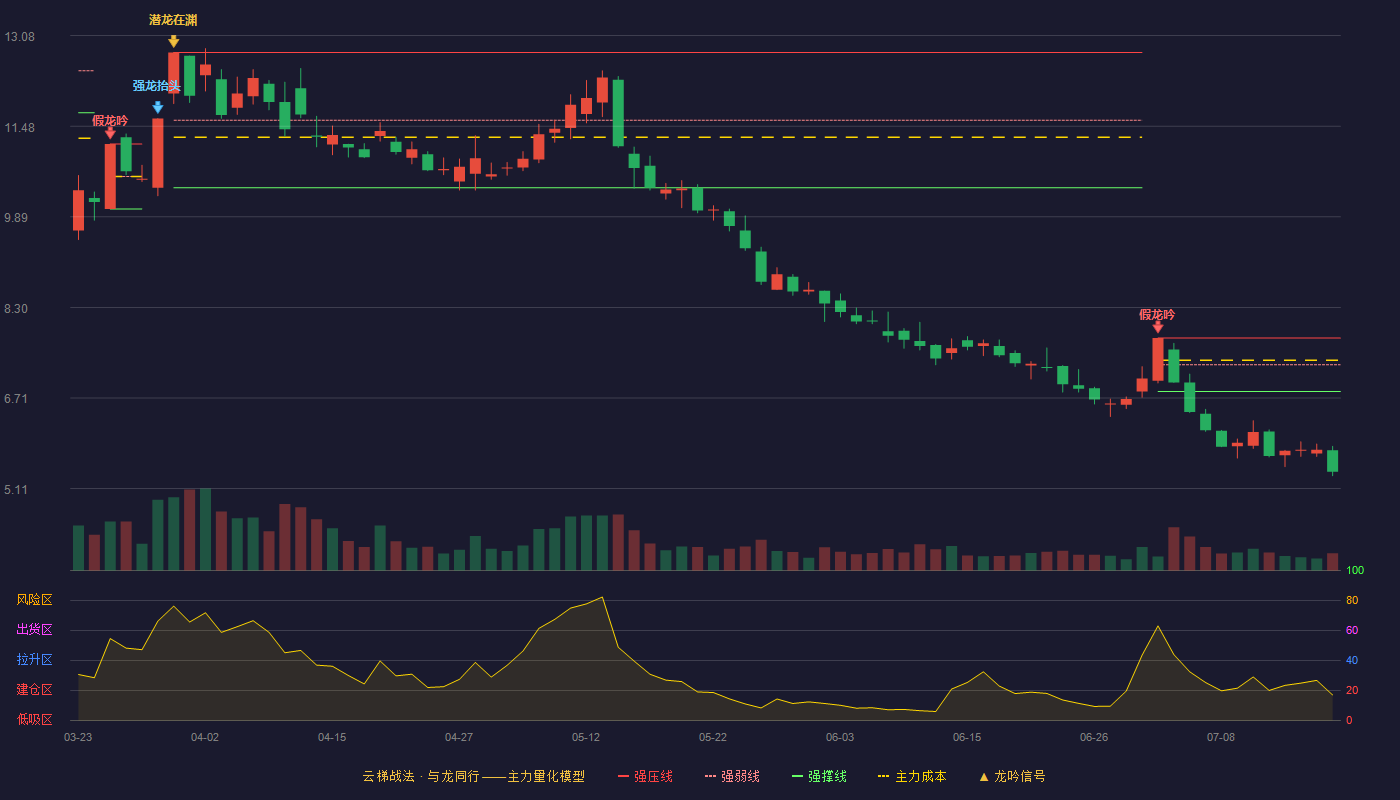Select the 强龙抬头 signal label
The height and width of the screenshot is (800, 1400).
point(157,86)
